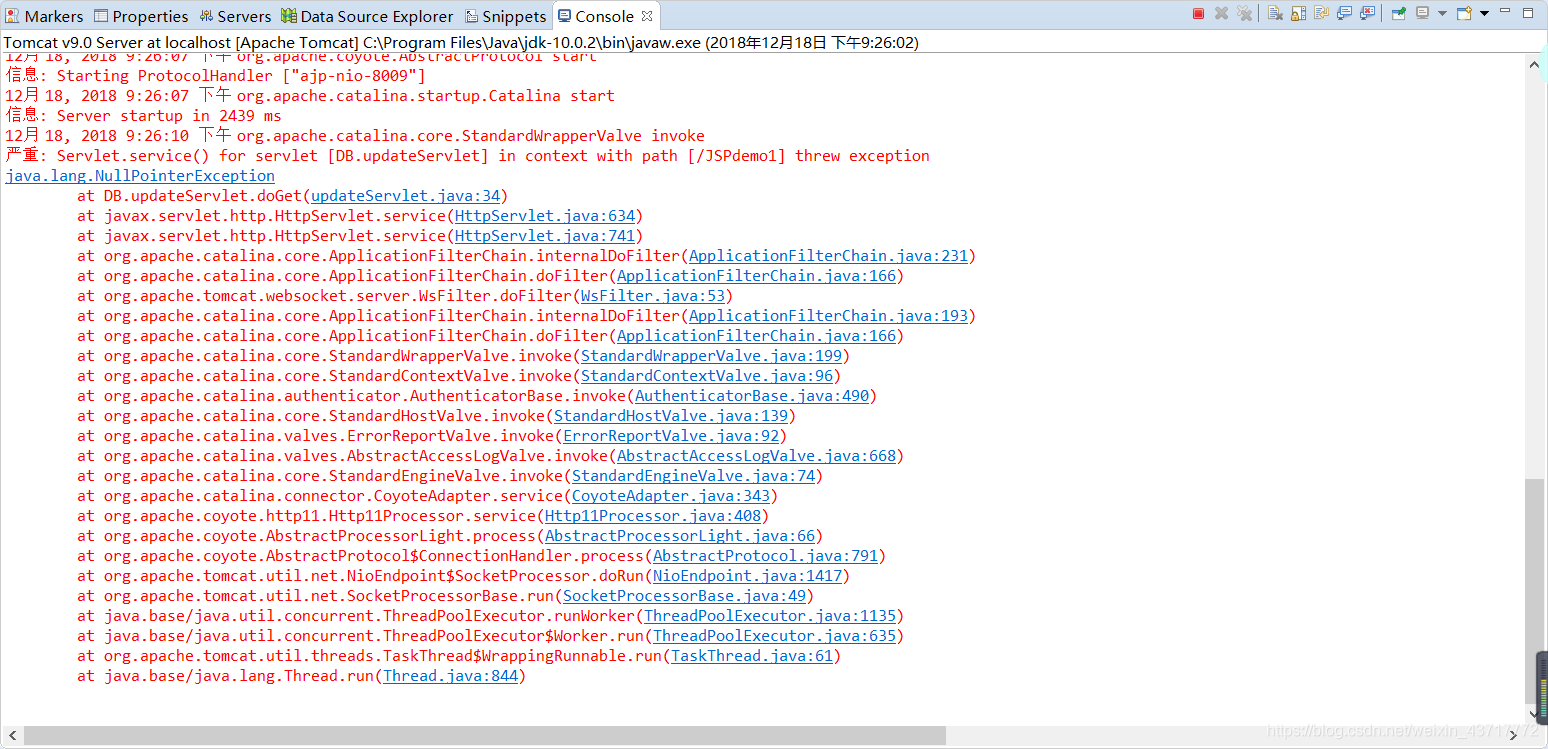The height and width of the screenshot is (749, 1548).
Task: Open NioEndpoint.java:1417 link
Action: click(748, 576)
